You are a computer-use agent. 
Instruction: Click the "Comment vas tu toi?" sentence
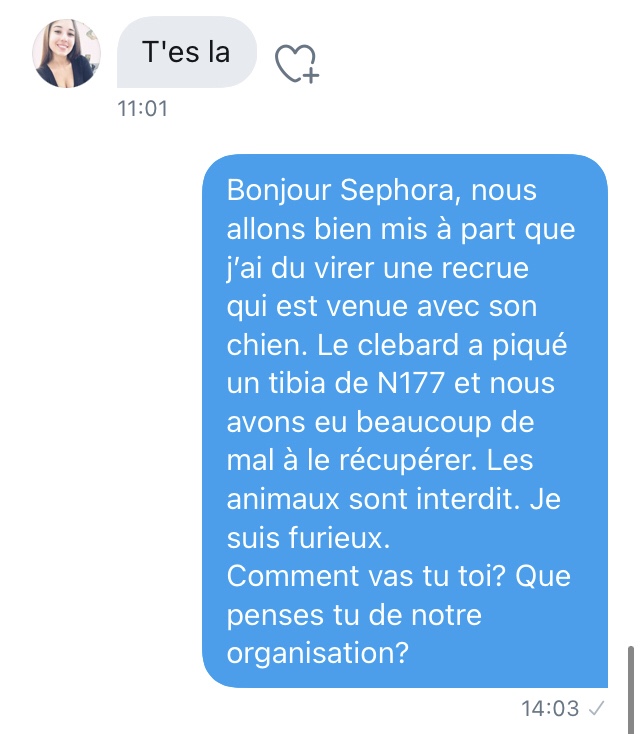click(x=366, y=576)
